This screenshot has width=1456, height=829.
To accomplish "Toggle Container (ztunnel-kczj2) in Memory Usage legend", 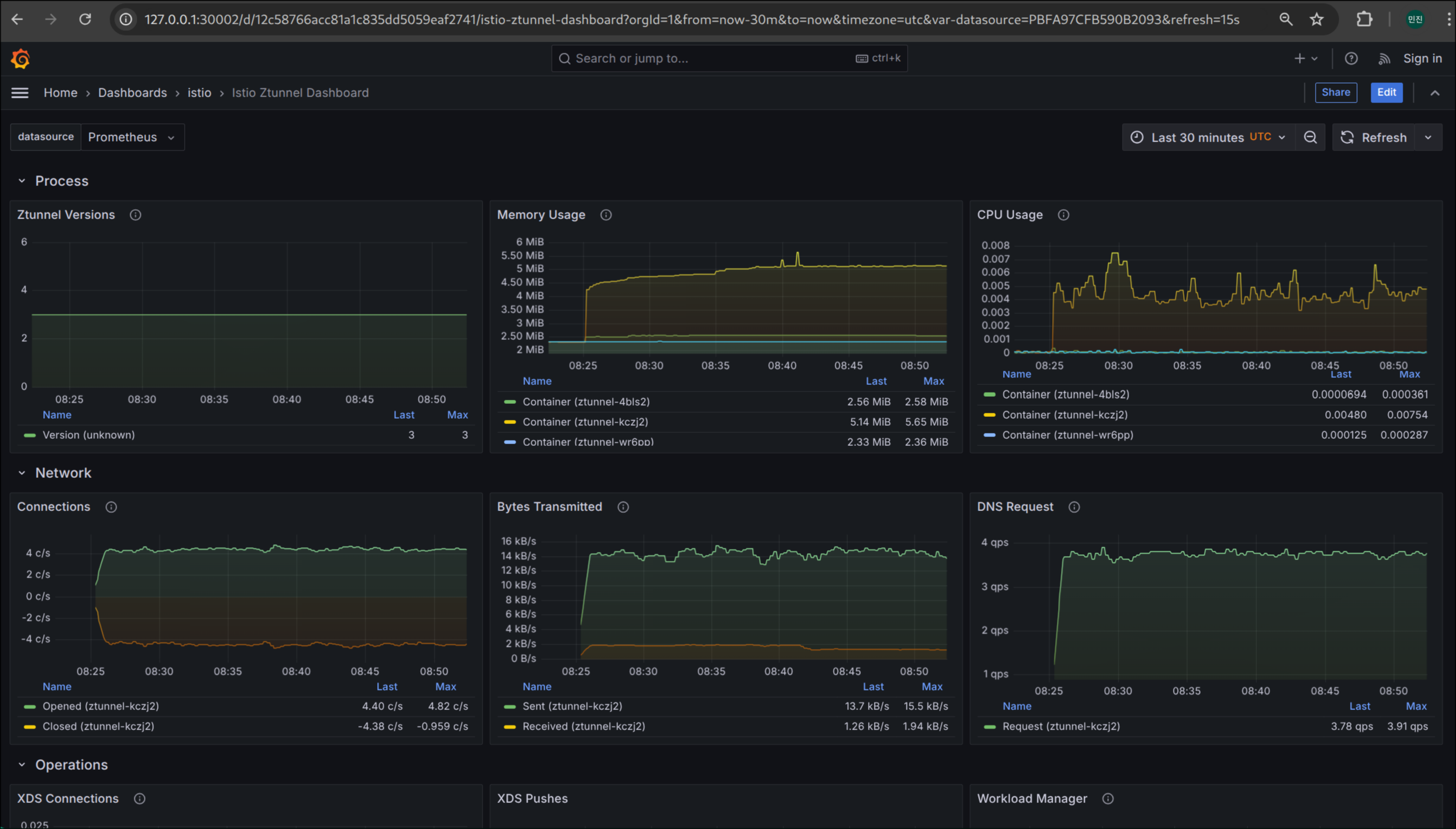I will [585, 422].
